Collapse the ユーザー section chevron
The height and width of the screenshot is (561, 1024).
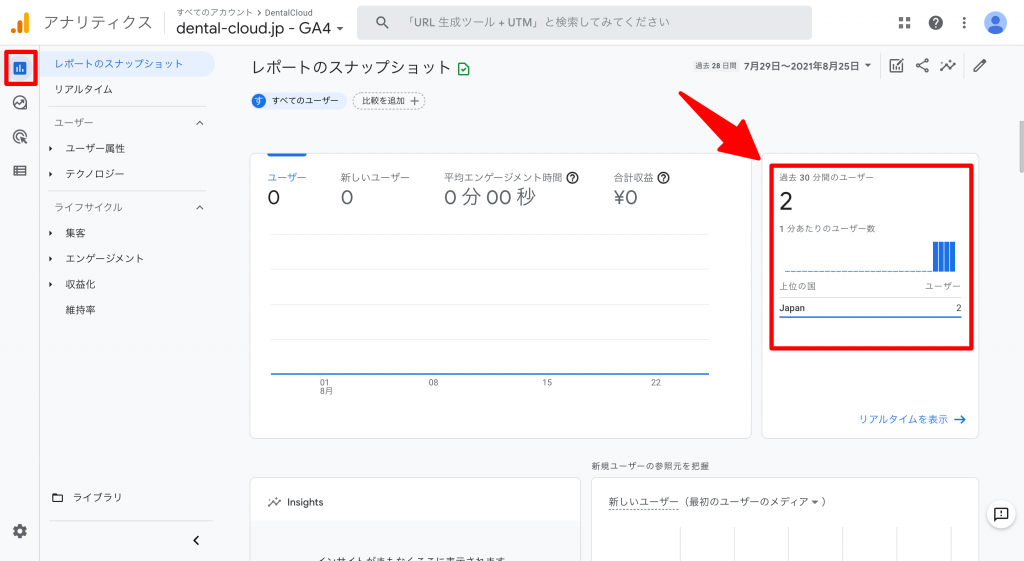point(200,123)
